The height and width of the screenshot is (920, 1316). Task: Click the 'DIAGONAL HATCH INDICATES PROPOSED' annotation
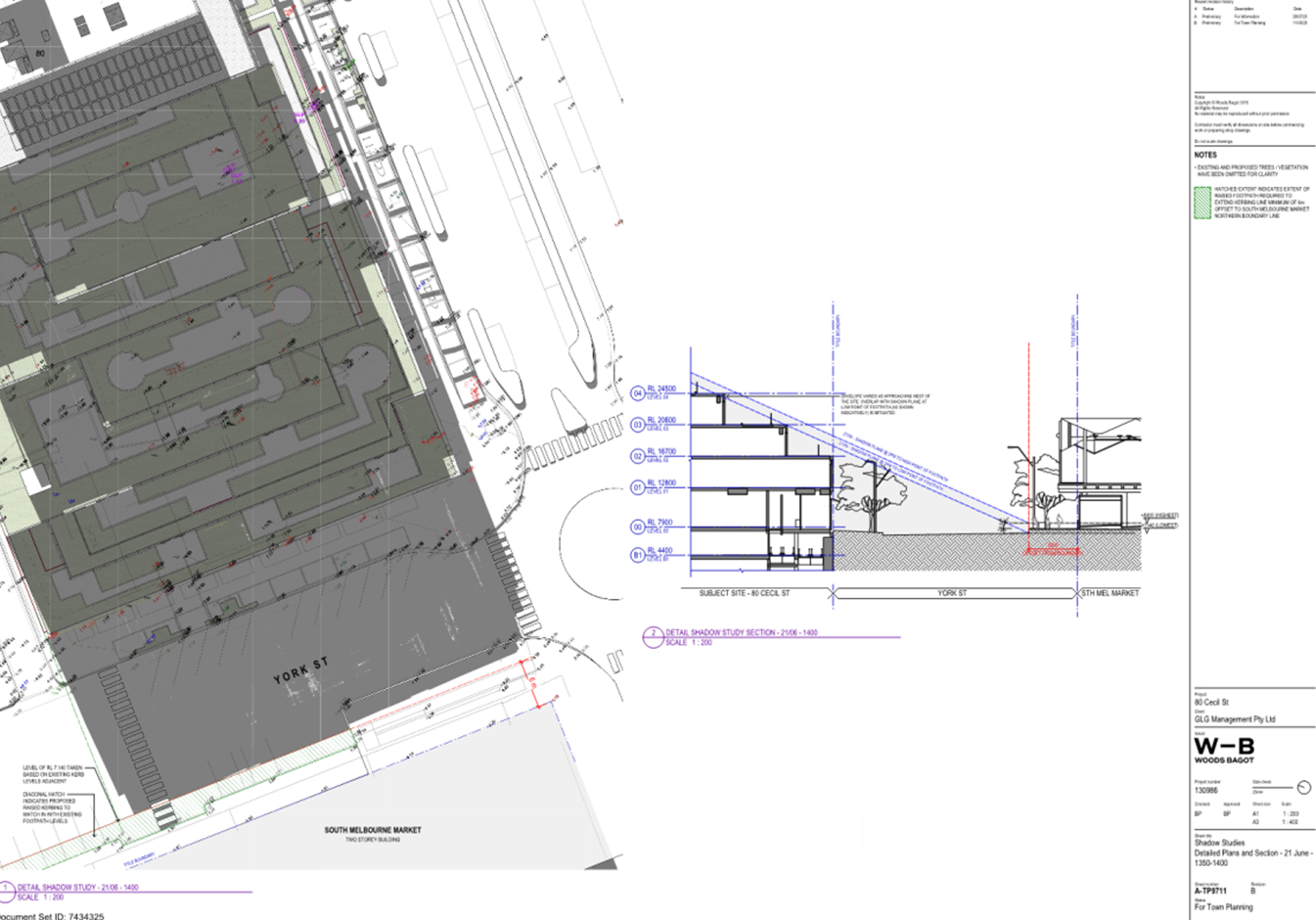click(x=53, y=808)
